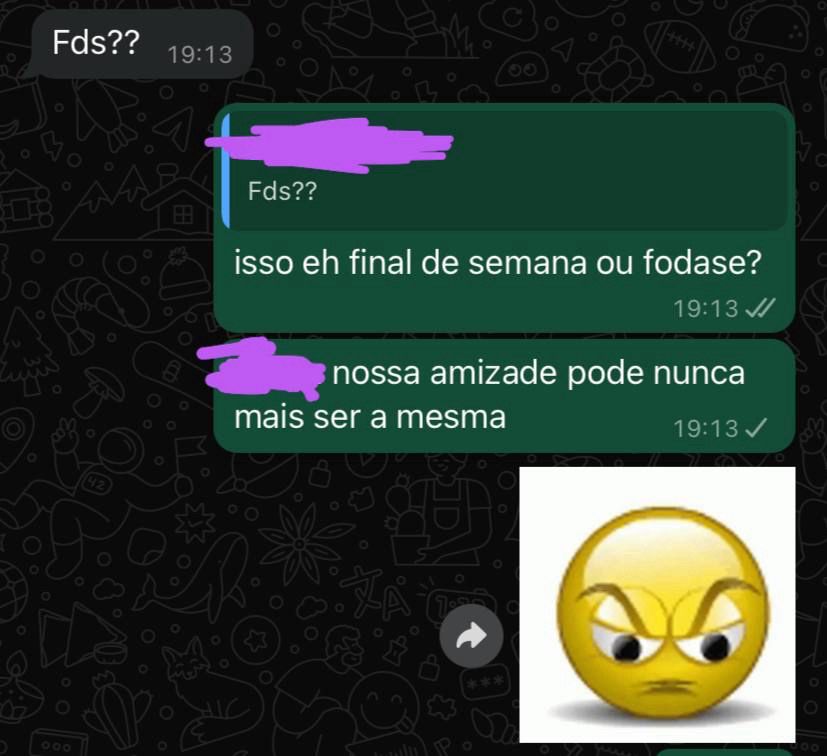
Task: Tap the purple-scribbled mention before "nossa amizade"
Action: (x=261, y=368)
